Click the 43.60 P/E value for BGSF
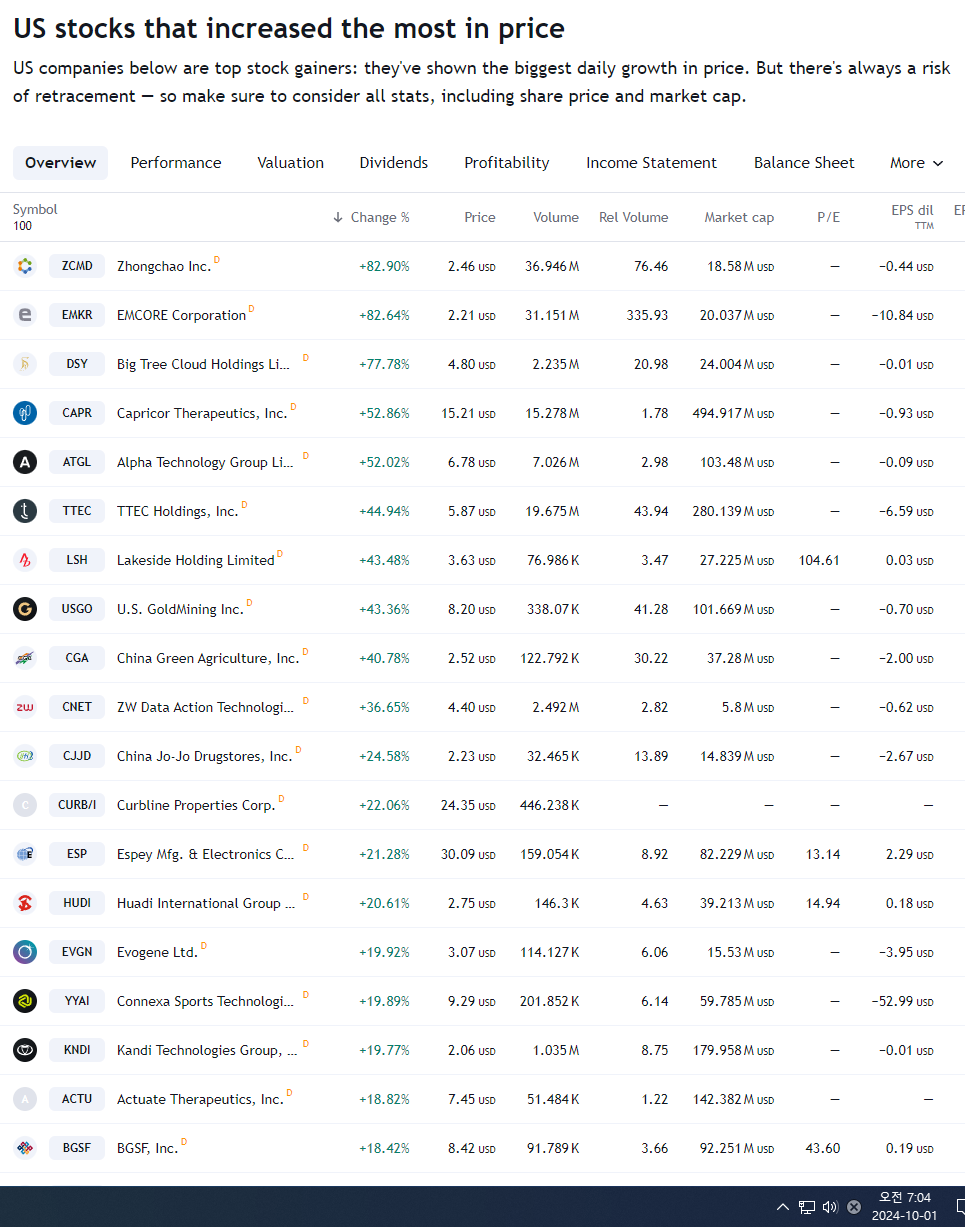The image size is (965, 1227). [x=823, y=1148]
